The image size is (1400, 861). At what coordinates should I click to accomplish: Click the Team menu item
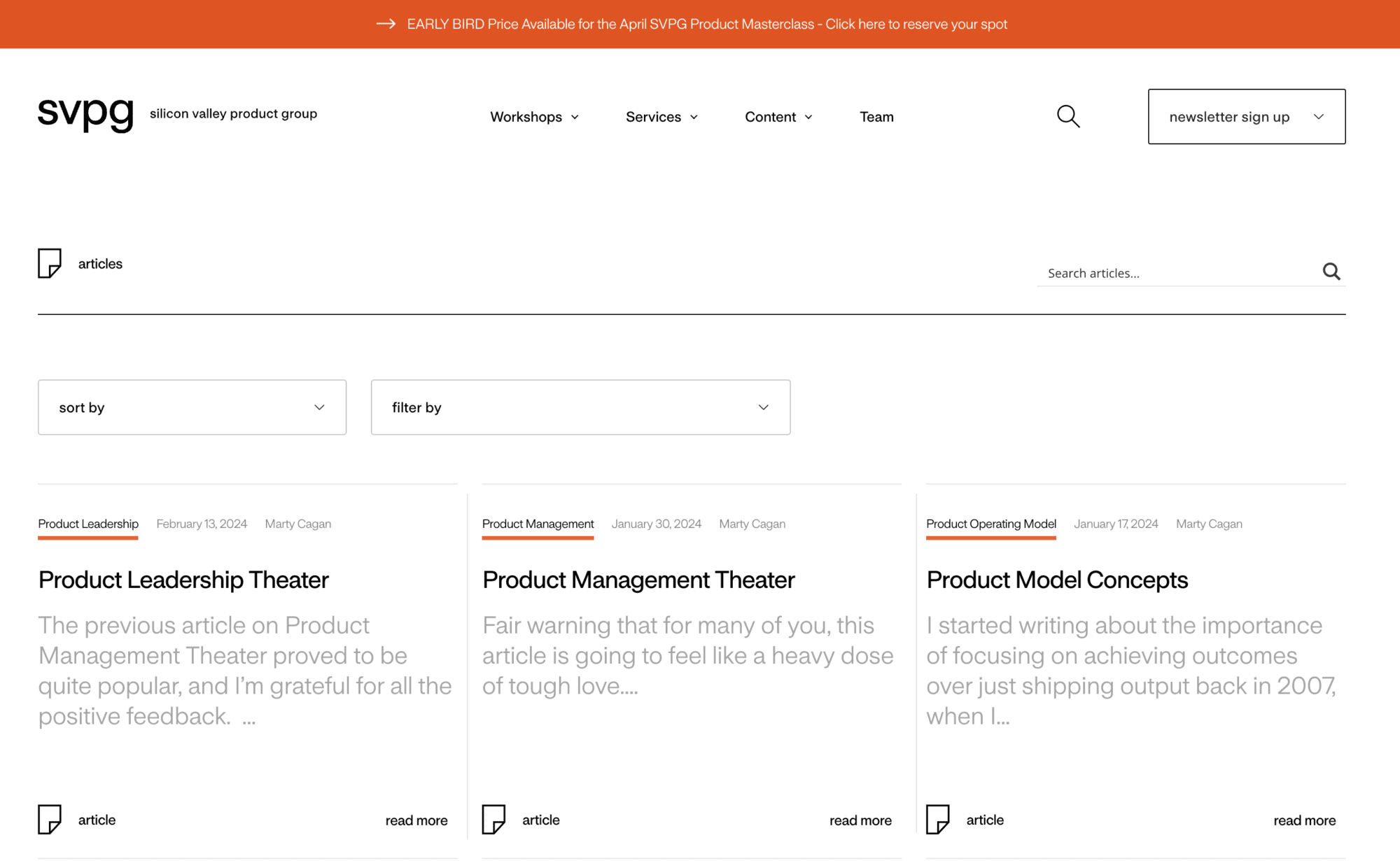pos(877,116)
